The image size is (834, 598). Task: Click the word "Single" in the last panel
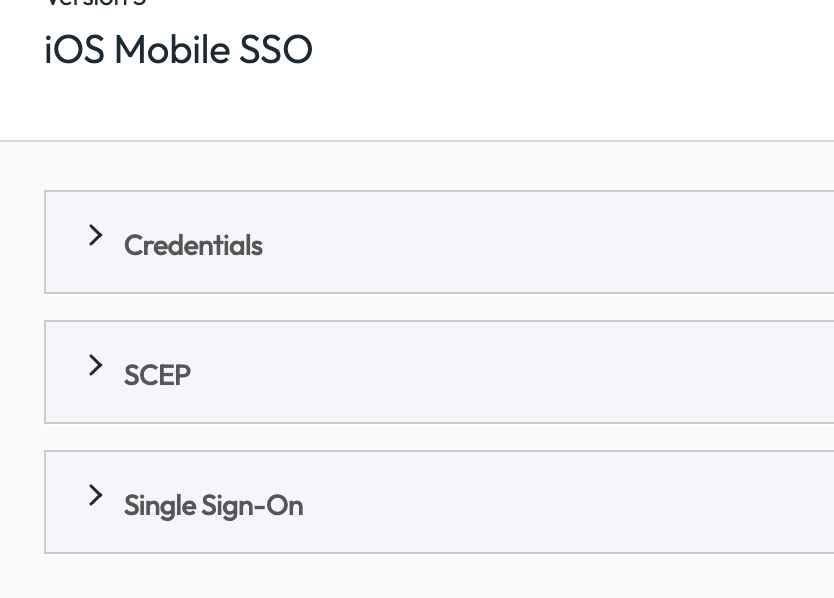click(159, 505)
